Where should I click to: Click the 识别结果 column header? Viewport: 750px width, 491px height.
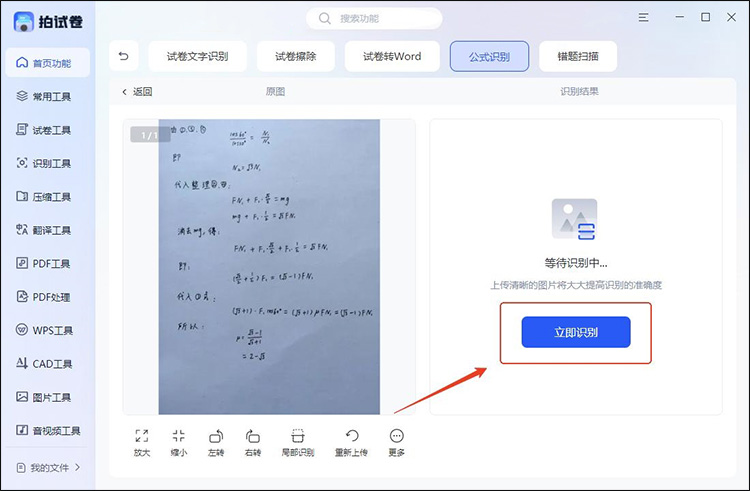tap(579, 91)
